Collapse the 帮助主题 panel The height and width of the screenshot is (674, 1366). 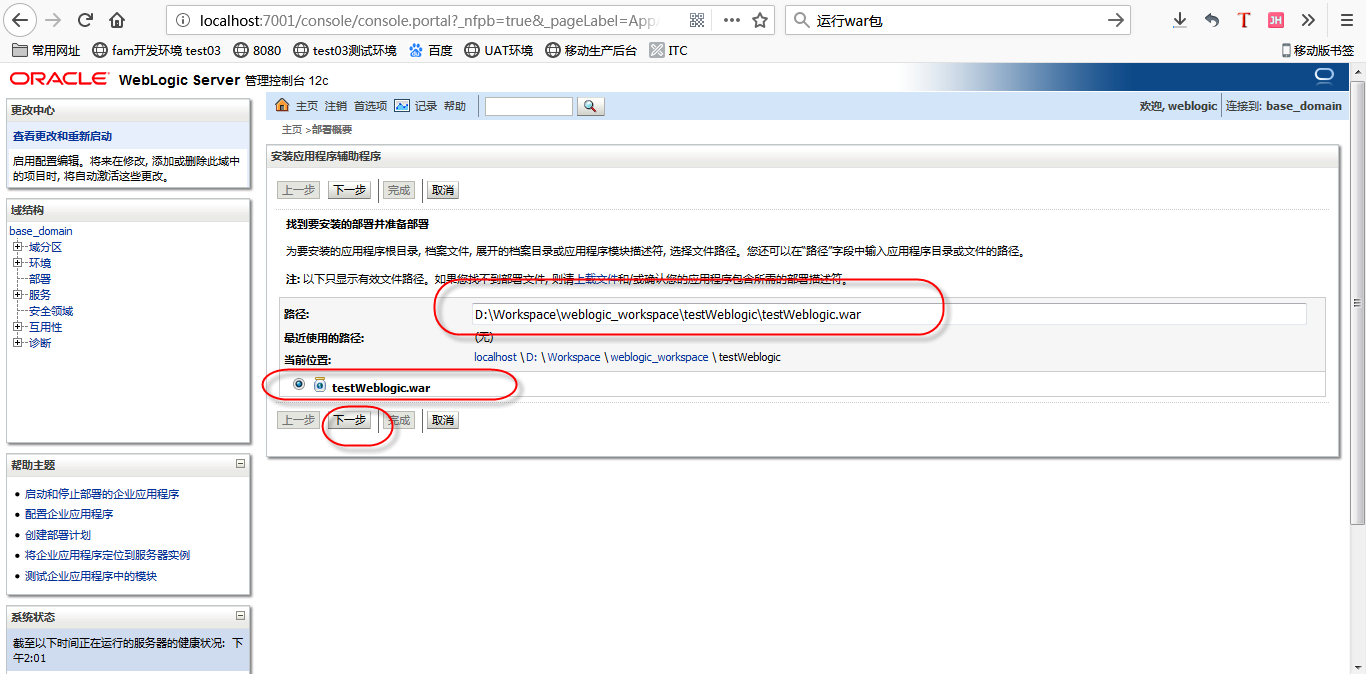click(x=240, y=464)
